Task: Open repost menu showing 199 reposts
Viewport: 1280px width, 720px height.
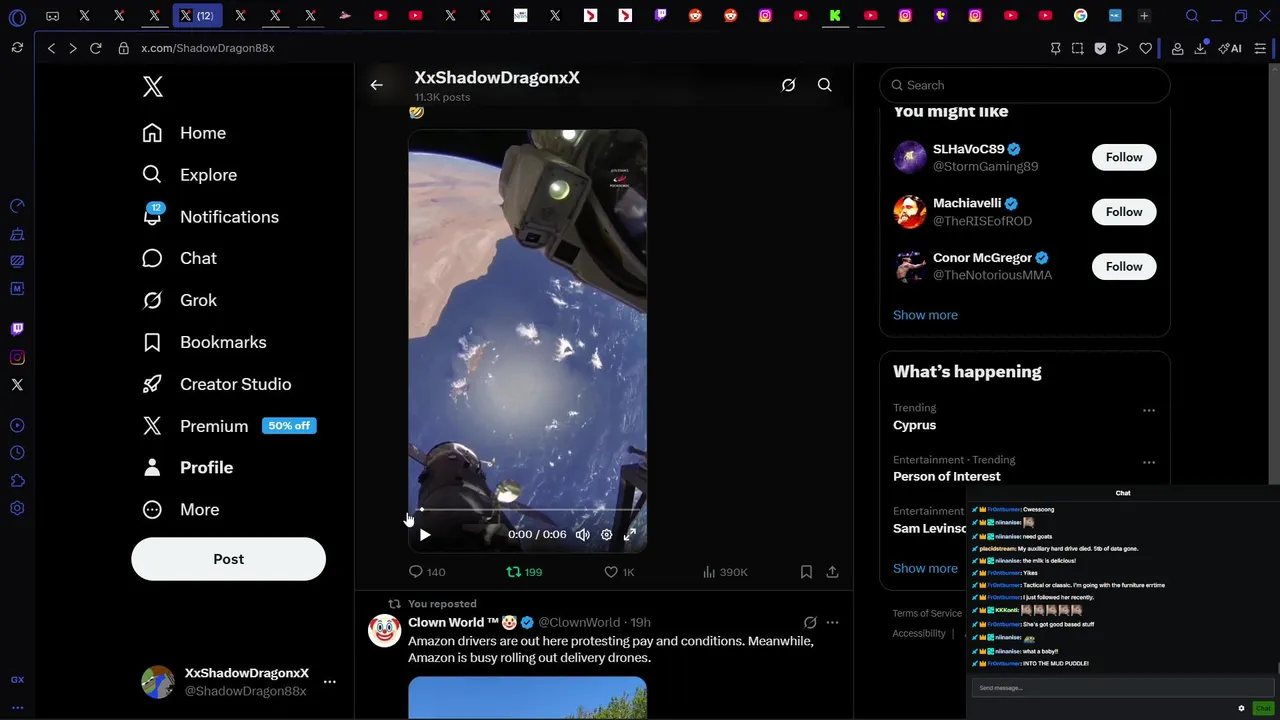Action: (524, 572)
